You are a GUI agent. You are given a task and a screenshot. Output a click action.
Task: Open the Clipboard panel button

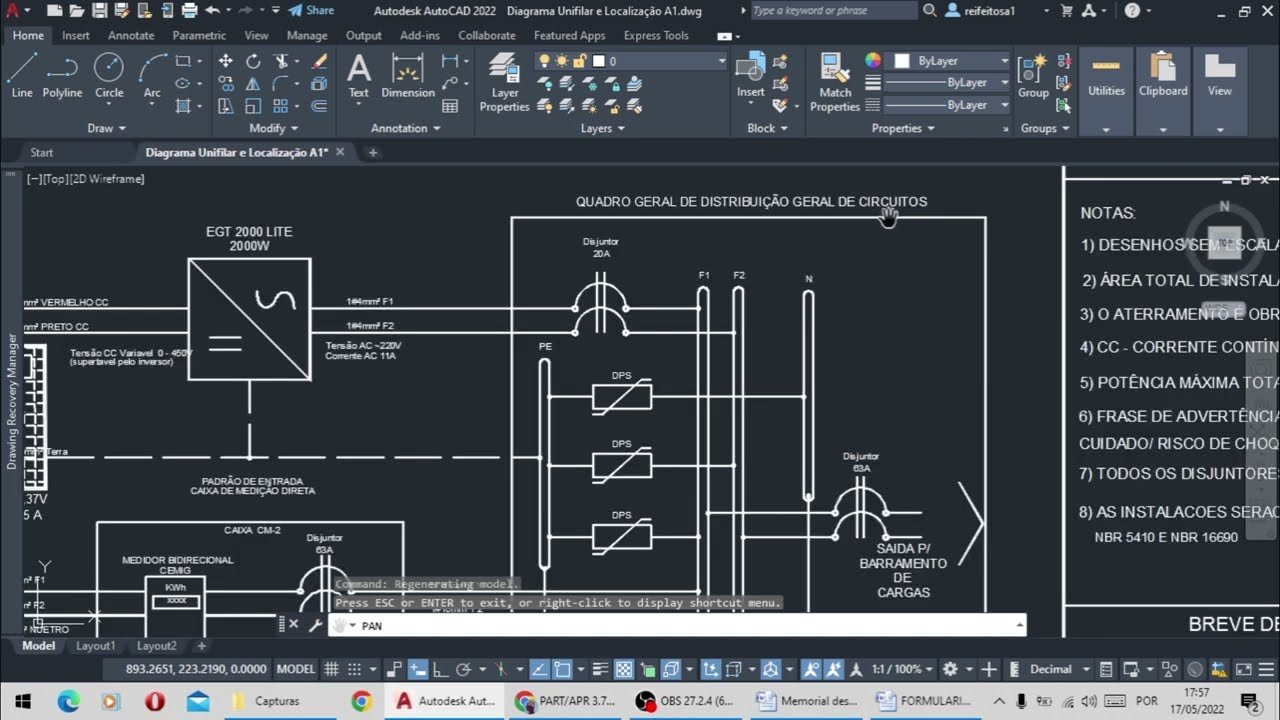point(1162,91)
